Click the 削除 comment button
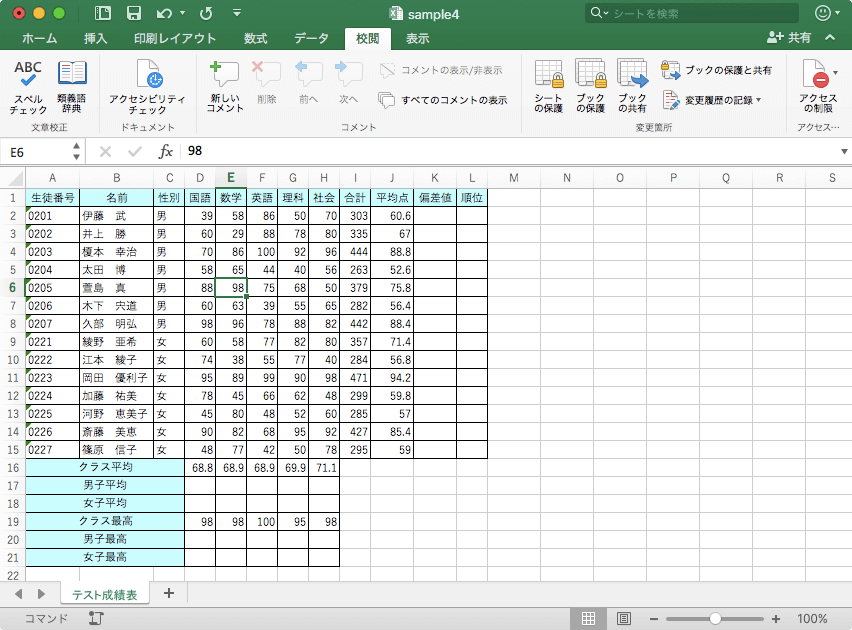Viewport: 852px width, 630px height. pyautogui.click(x=266, y=83)
